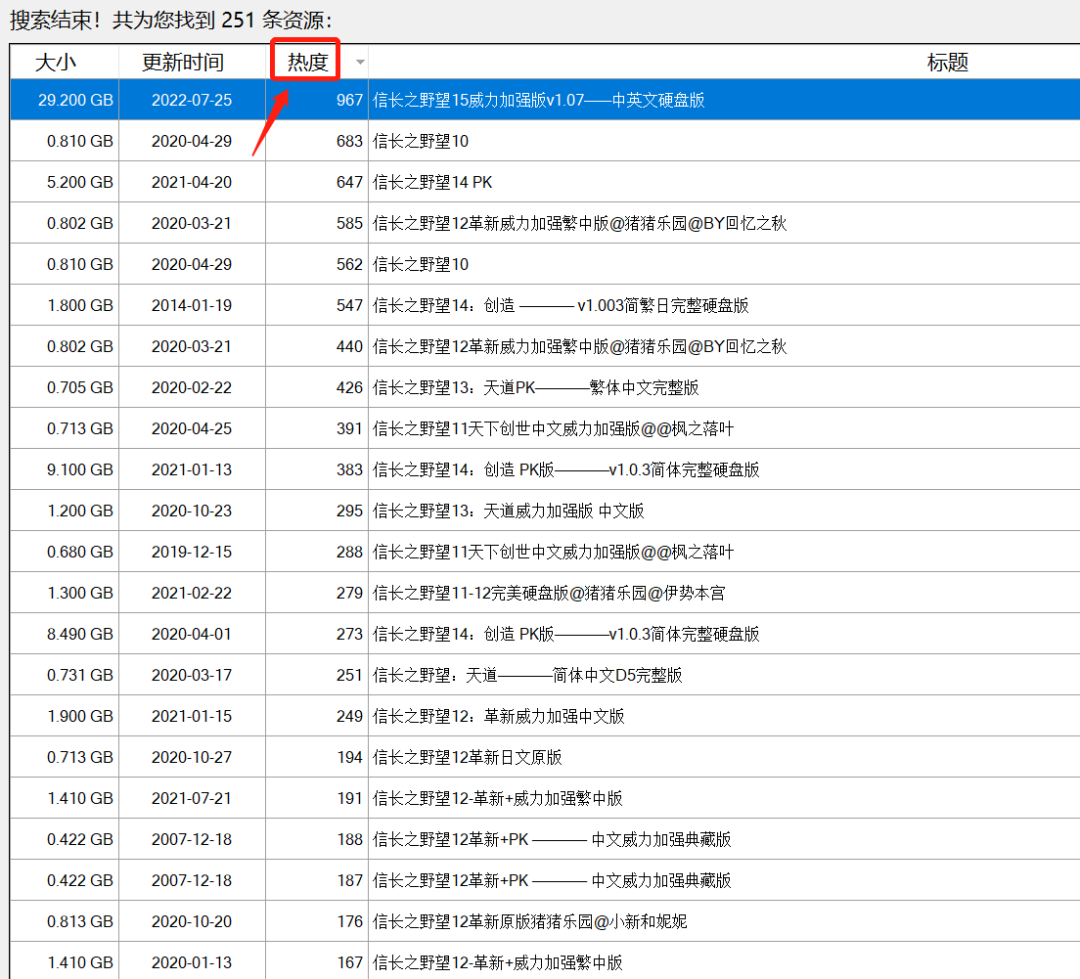Select 信长之野望11-12完美硬盘版@猪猪乐园@伊势本宫 row

pos(545,593)
